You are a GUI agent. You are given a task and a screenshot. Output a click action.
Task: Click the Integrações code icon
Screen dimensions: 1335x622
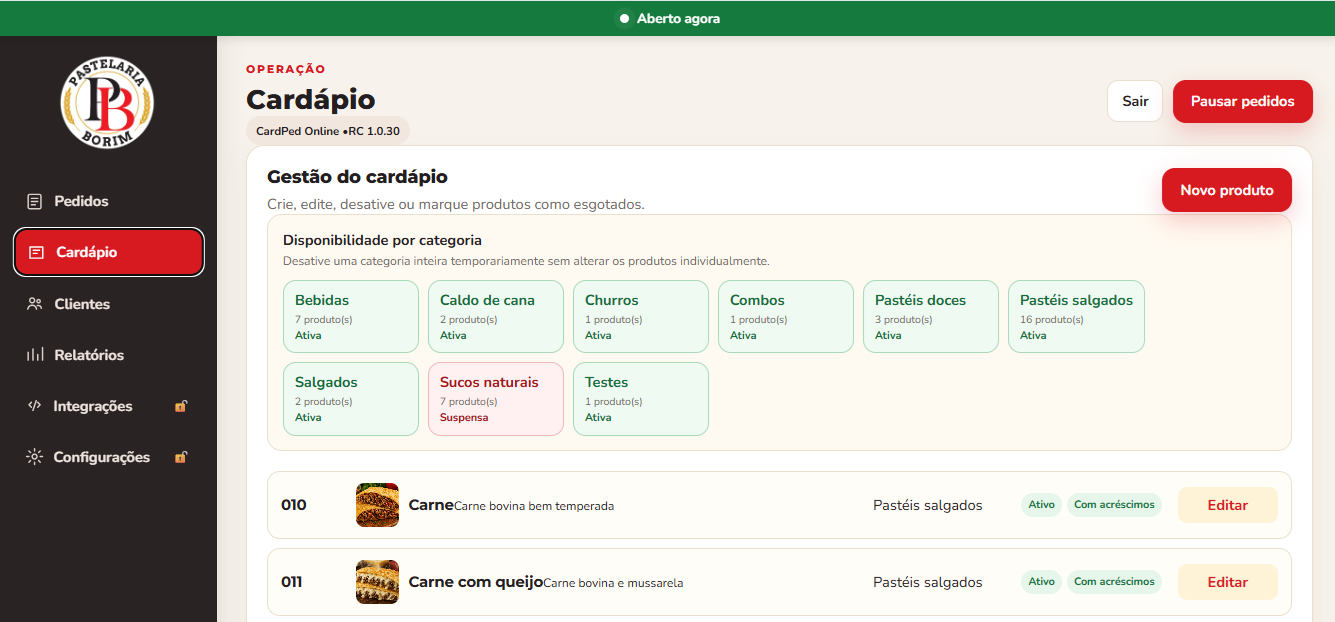coord(35,406)
